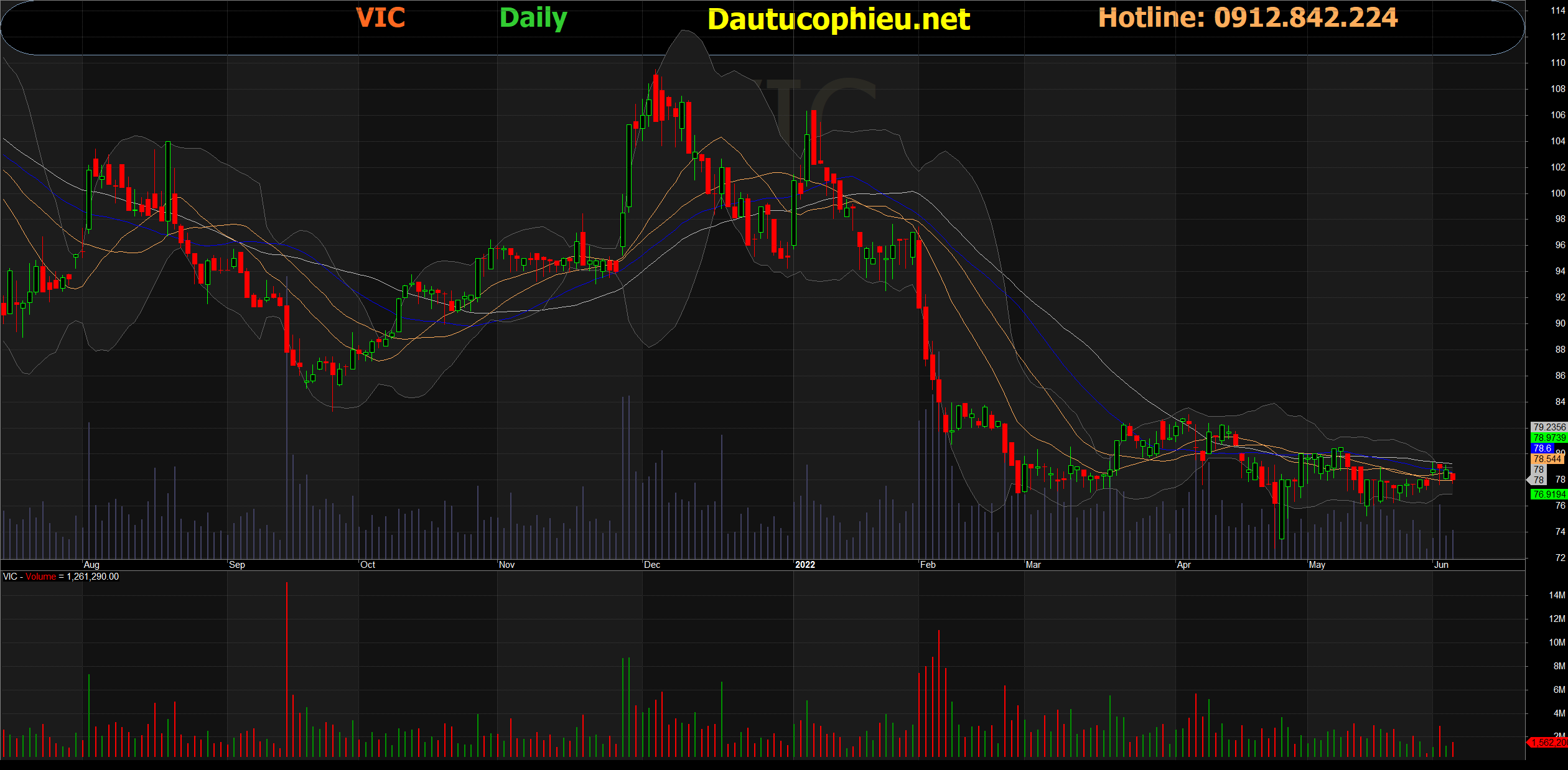1568x770 pixels.
Task: Click the 10M level on volume axis
Action: pyautogui.click(x=1556, y=642)
